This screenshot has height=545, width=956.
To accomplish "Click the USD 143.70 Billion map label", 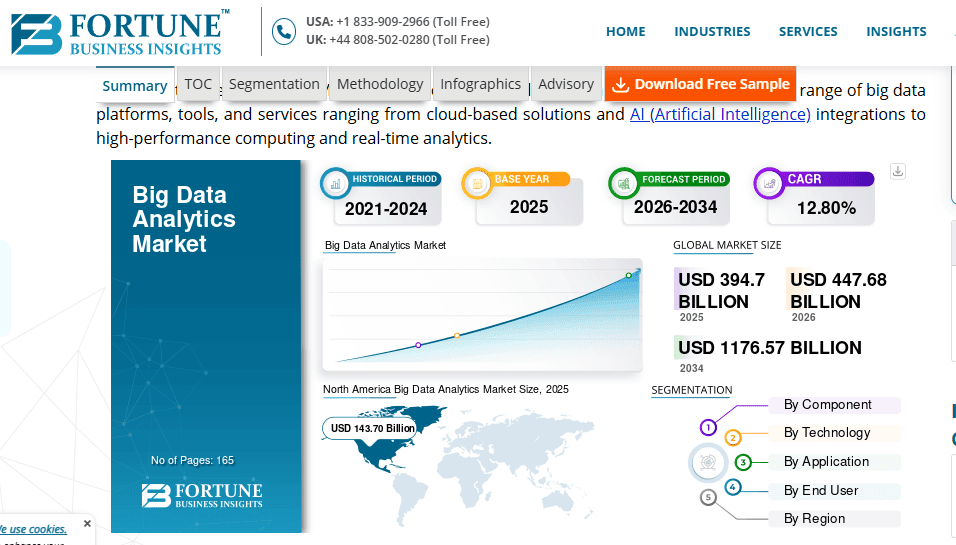I will point(372,428).
